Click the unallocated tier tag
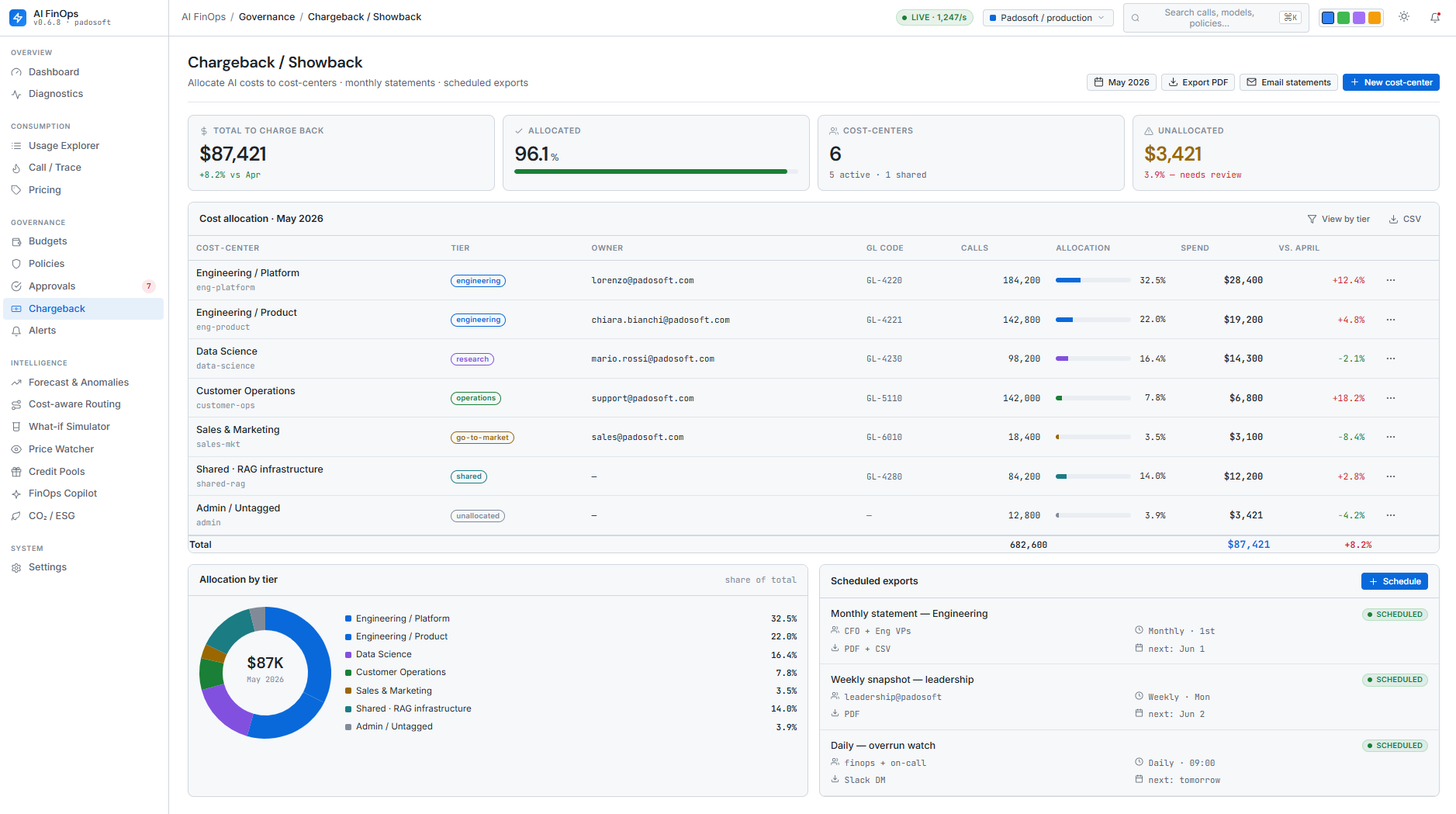1456x814 pixels. pos(478,516)
